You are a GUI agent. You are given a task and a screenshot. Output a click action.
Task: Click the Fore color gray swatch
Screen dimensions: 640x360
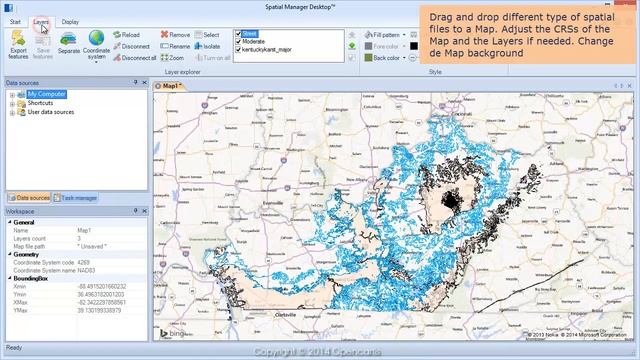(369, 47)
